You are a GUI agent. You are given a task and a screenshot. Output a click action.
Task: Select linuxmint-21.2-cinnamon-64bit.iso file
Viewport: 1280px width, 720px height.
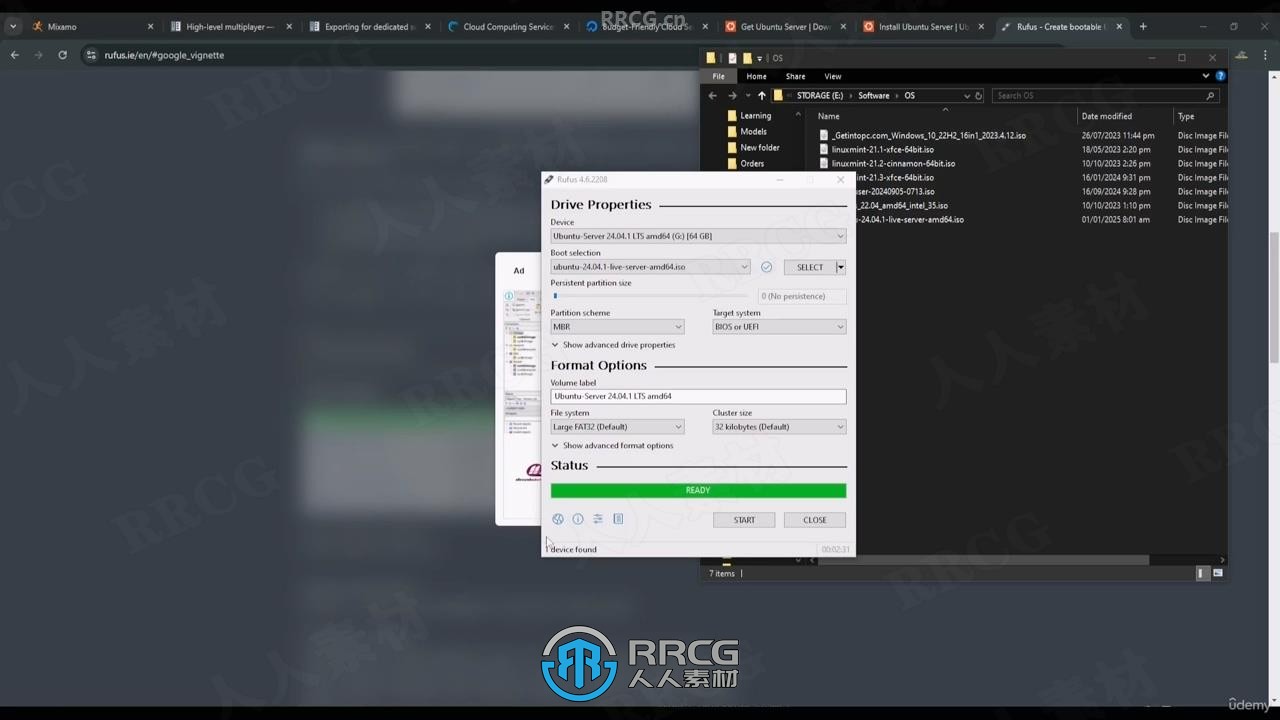pos(893,163)
